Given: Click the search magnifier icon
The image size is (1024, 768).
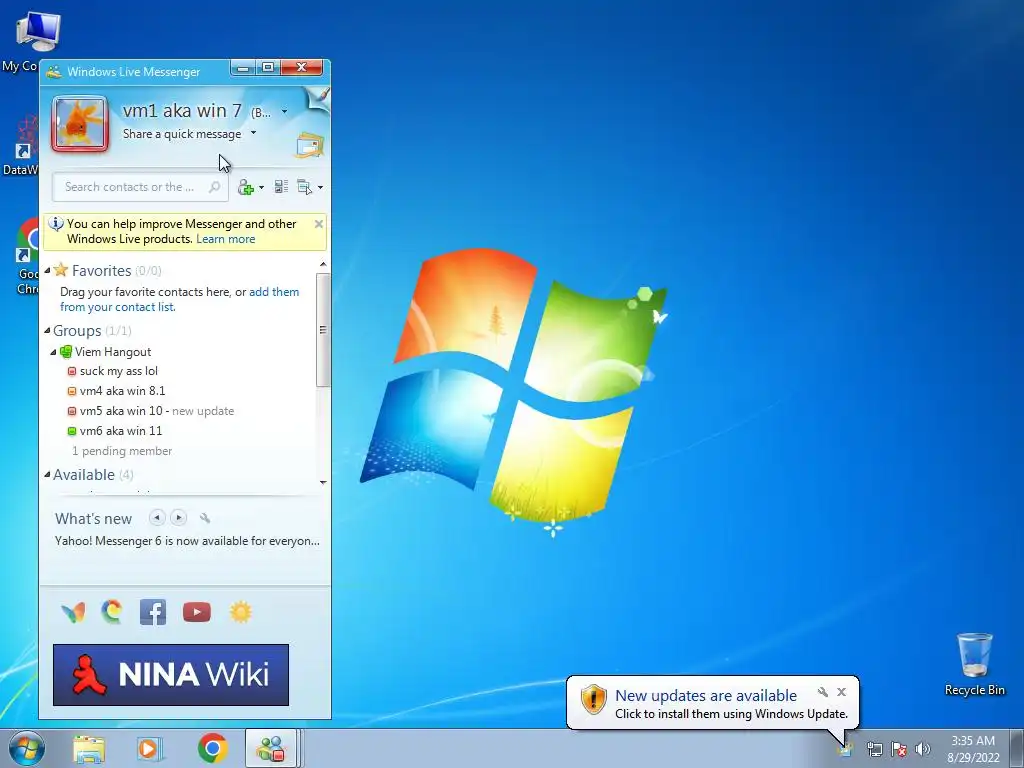Looking at the screenshot, I should coord(214,187).
